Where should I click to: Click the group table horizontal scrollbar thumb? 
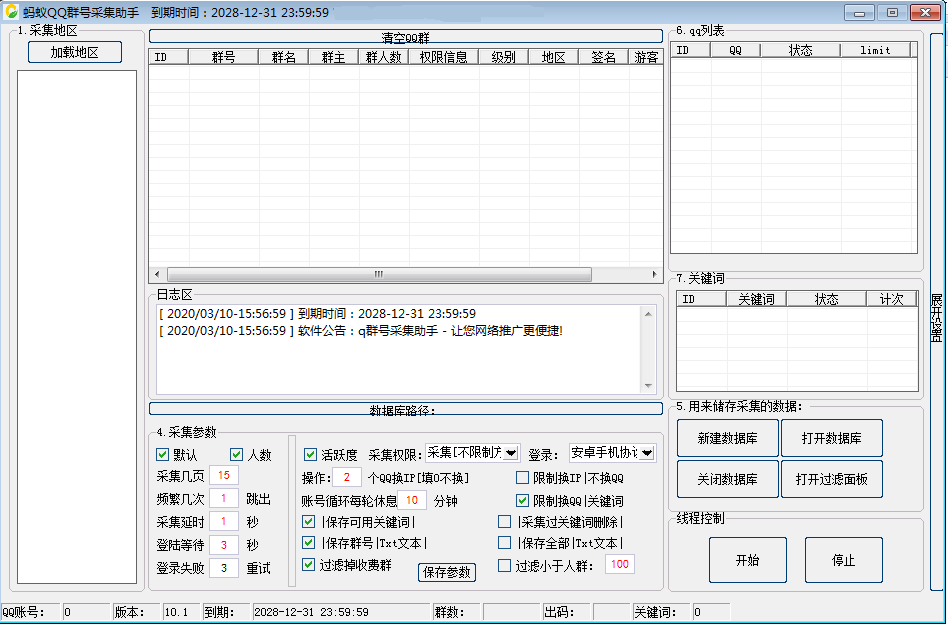pyautogui.click(x=379, y=275)
